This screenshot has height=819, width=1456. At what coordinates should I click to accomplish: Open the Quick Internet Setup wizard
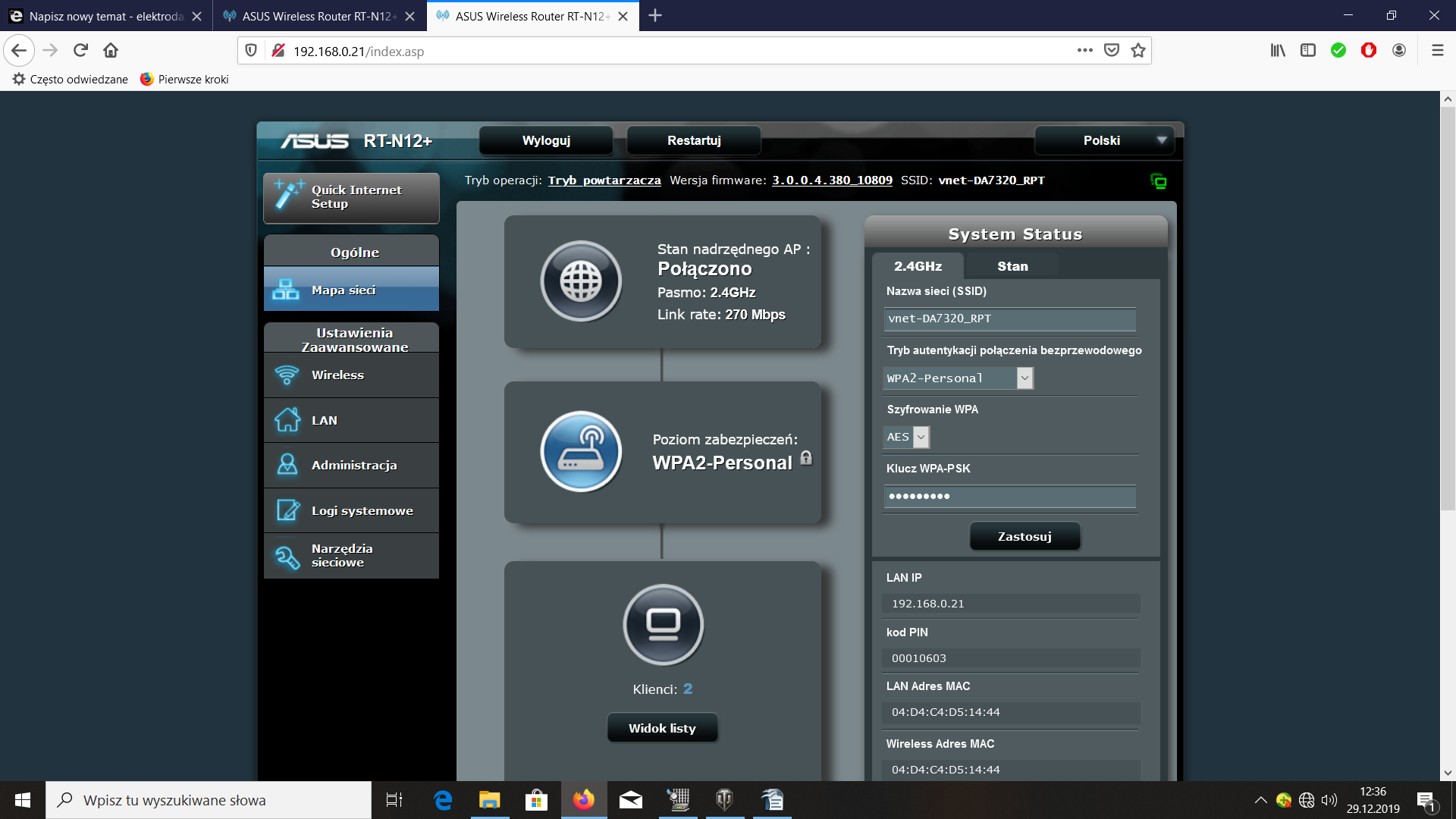coord(351,197)
